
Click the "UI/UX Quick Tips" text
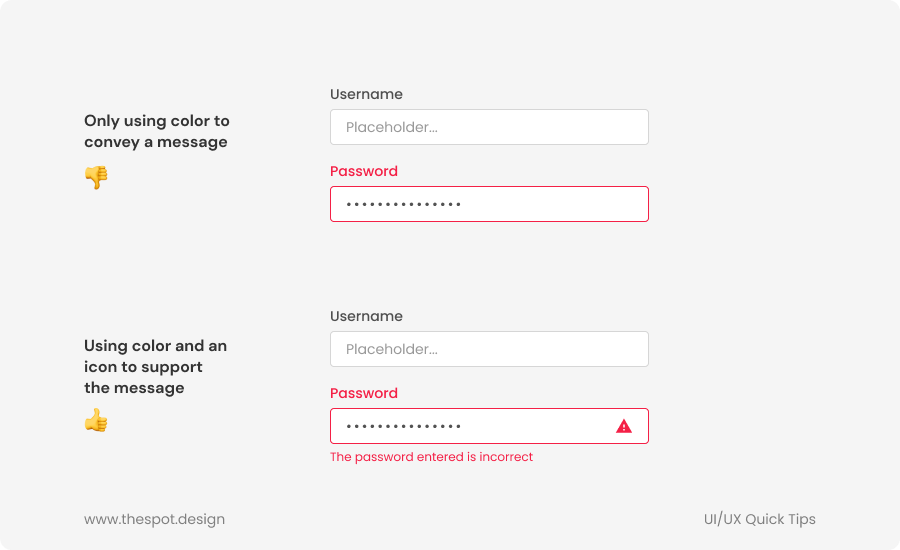point(759,519)
